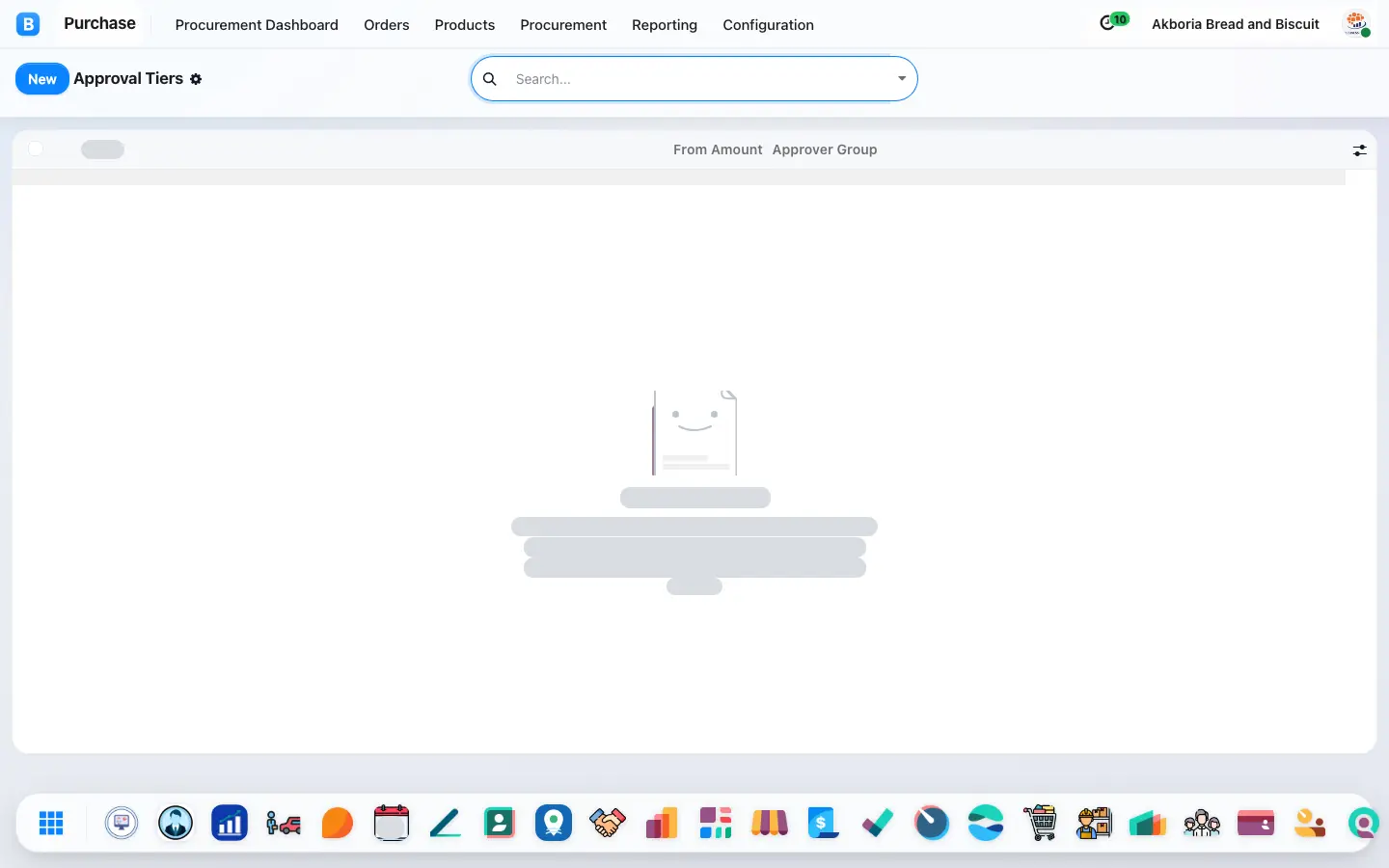Open the shopping cart dock app
This screenshot has height=868, width=1389.
tap(1040, 823)
